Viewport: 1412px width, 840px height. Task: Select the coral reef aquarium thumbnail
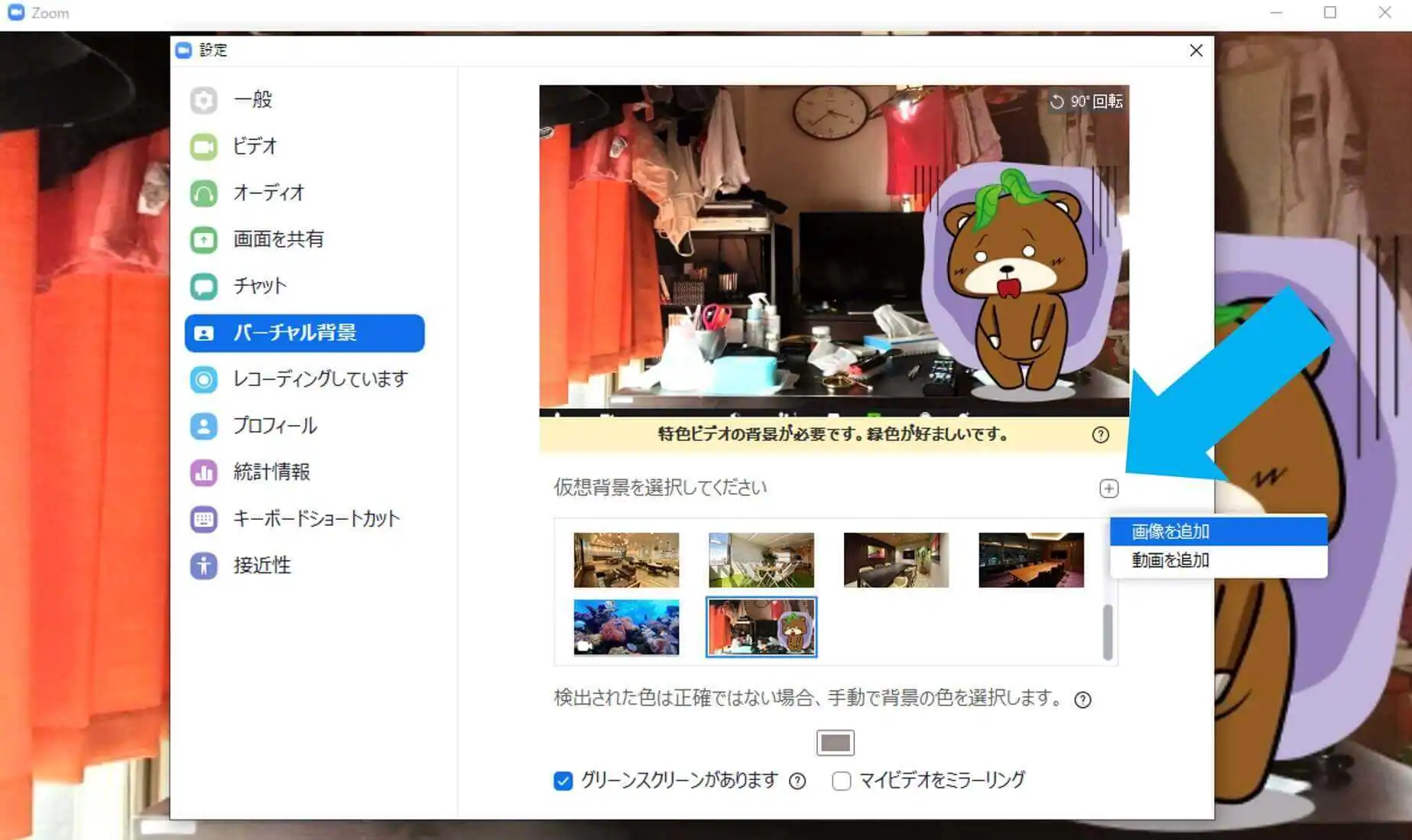click(x=626, y=628)
